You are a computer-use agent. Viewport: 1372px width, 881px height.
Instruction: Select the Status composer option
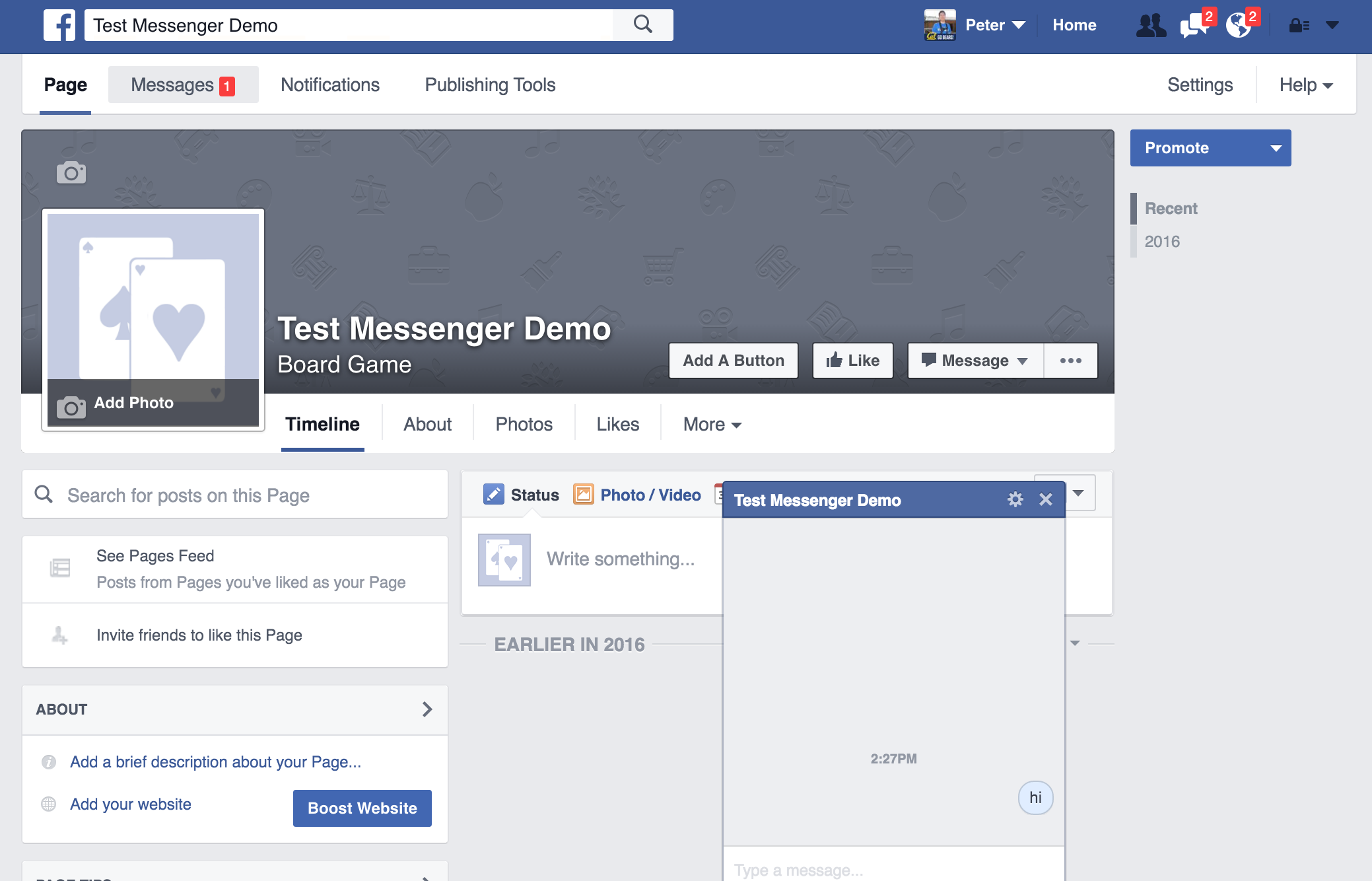pyautogui.click(x=521, y=495)
